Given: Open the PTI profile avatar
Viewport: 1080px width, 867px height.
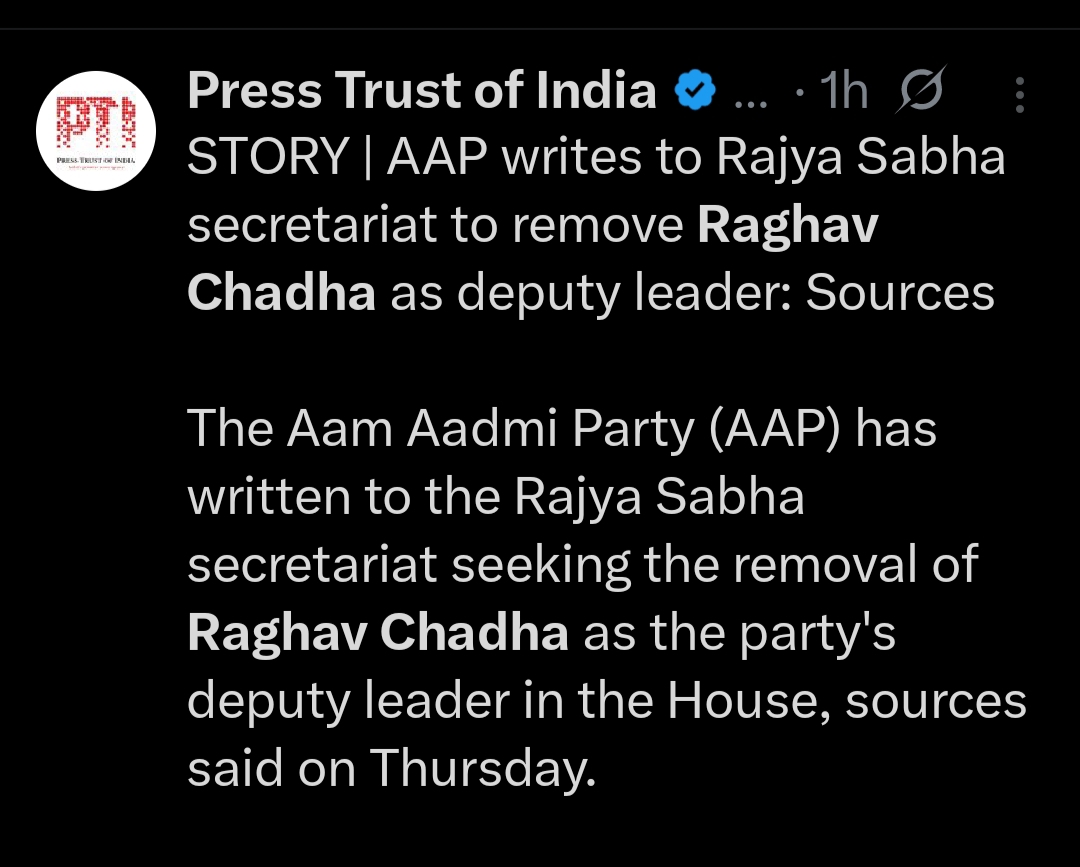Looking at the screenshot, I should click(95, 134).
